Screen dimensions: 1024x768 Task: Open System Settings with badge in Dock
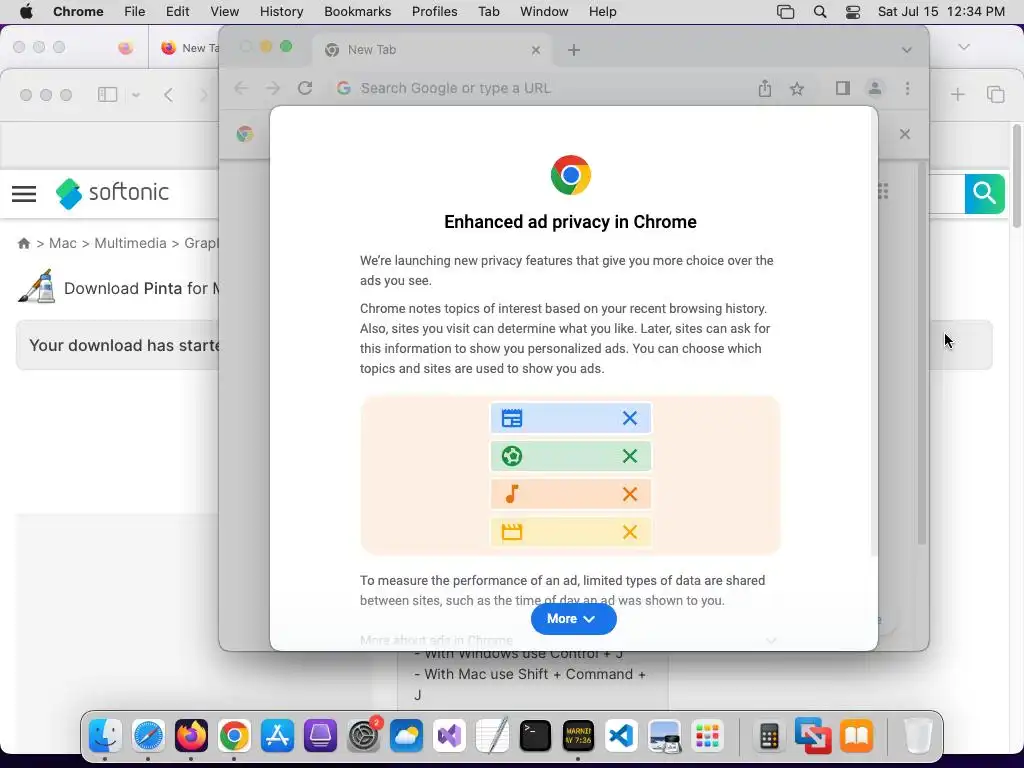click(x=363, y=736)
